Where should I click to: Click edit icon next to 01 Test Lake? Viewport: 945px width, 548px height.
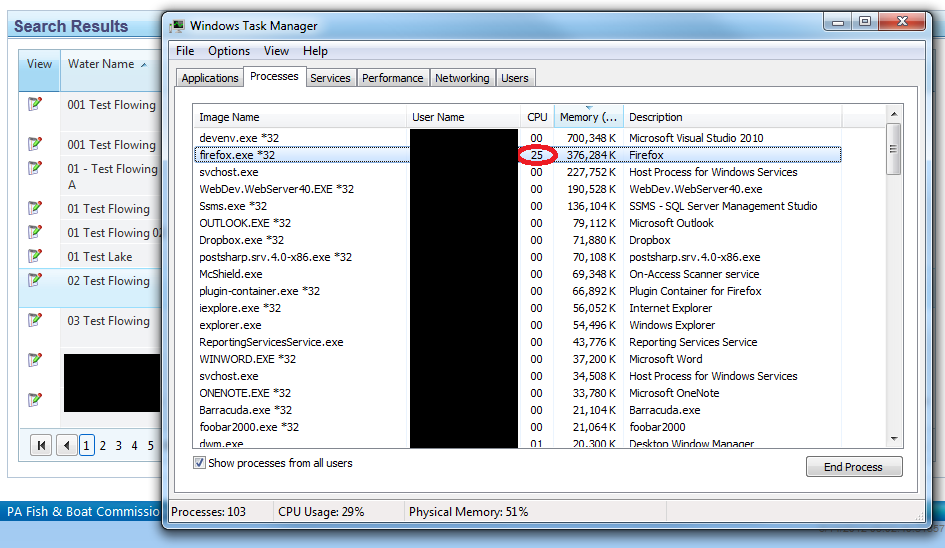pyautogui.click(x=35, y=256)
